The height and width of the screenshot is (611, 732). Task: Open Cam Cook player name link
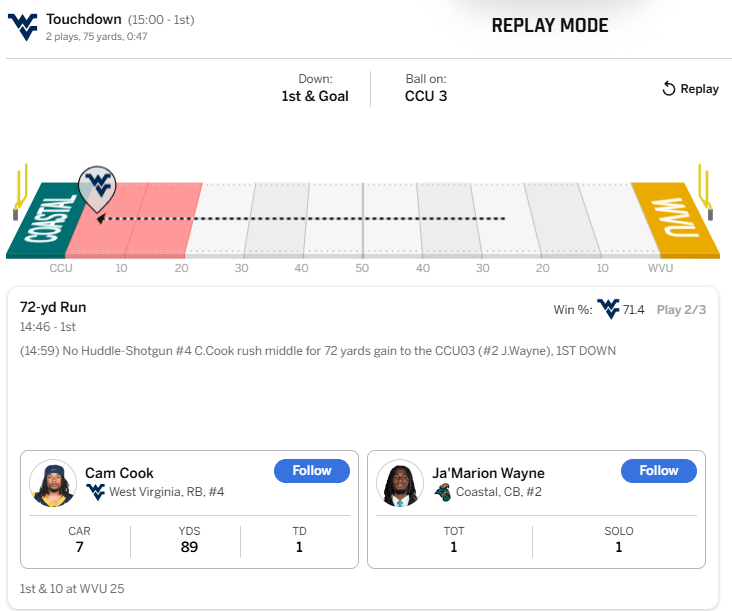[x=119, y=473]
